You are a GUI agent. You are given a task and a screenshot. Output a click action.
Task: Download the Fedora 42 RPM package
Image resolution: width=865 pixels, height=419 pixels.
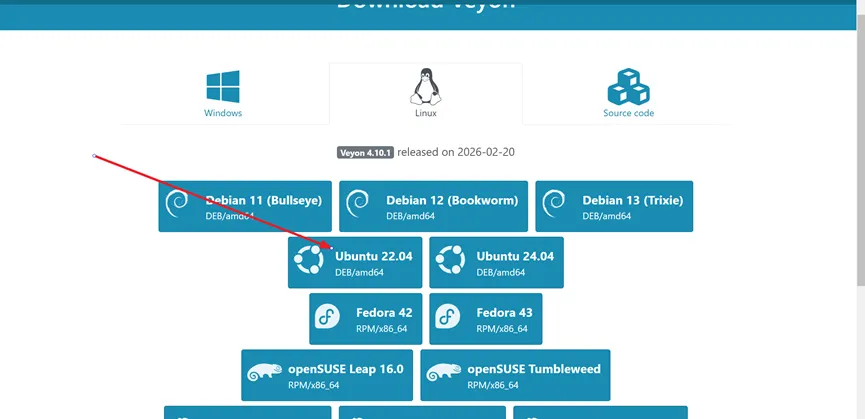point(366,319)
